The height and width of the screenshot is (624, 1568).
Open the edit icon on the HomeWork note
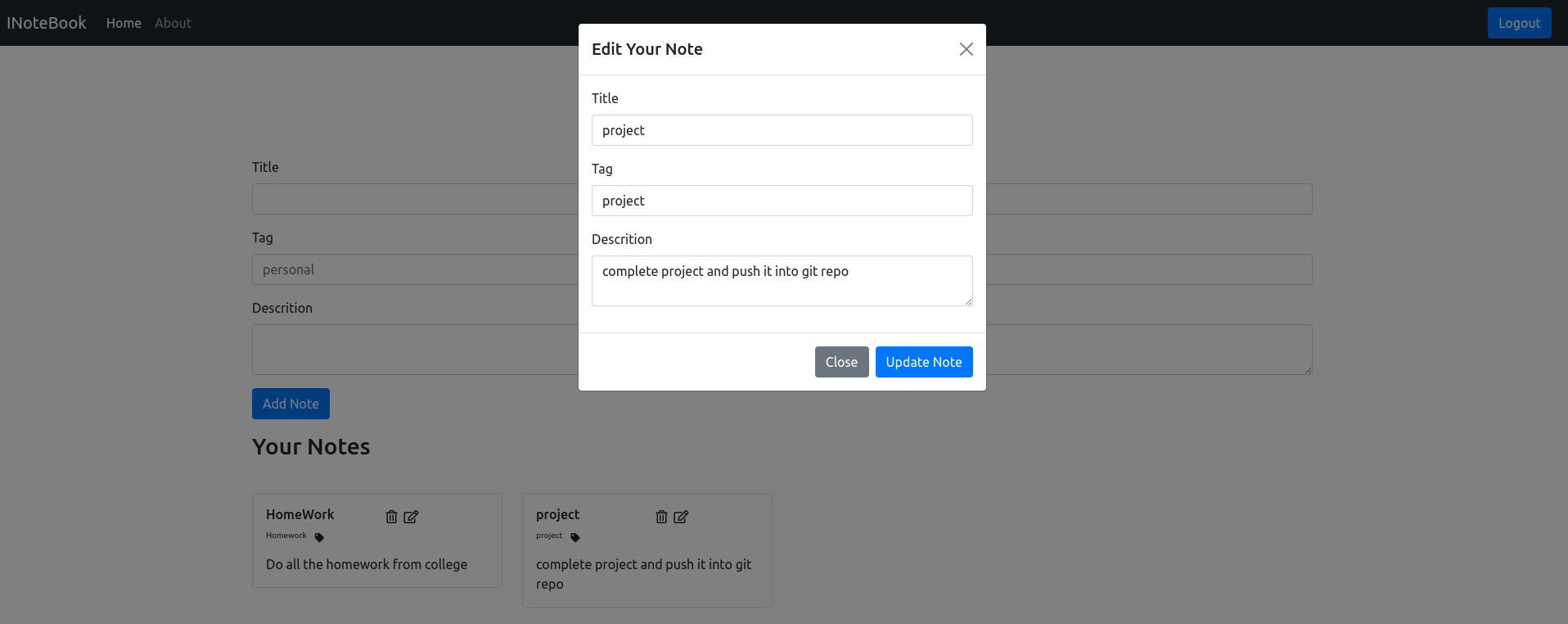[x=411, y=517]
